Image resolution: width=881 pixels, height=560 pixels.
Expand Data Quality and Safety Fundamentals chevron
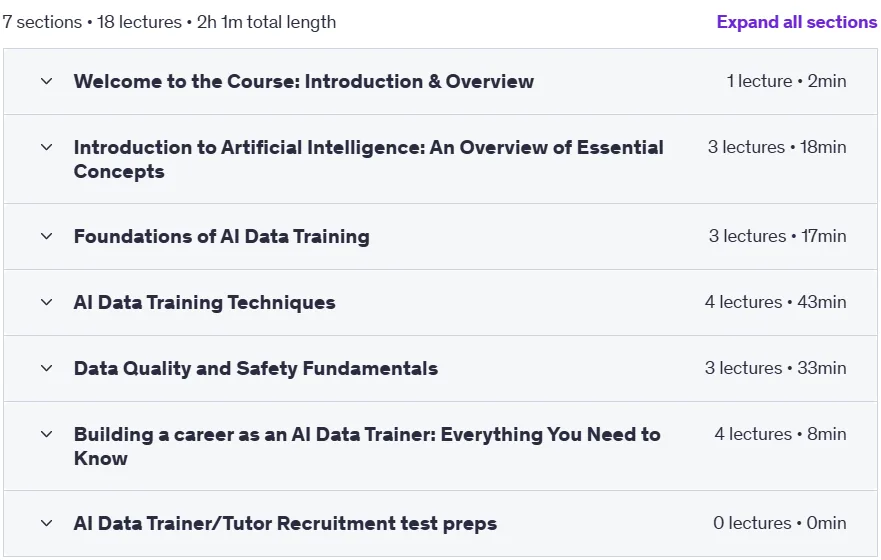tap(47, 368)
